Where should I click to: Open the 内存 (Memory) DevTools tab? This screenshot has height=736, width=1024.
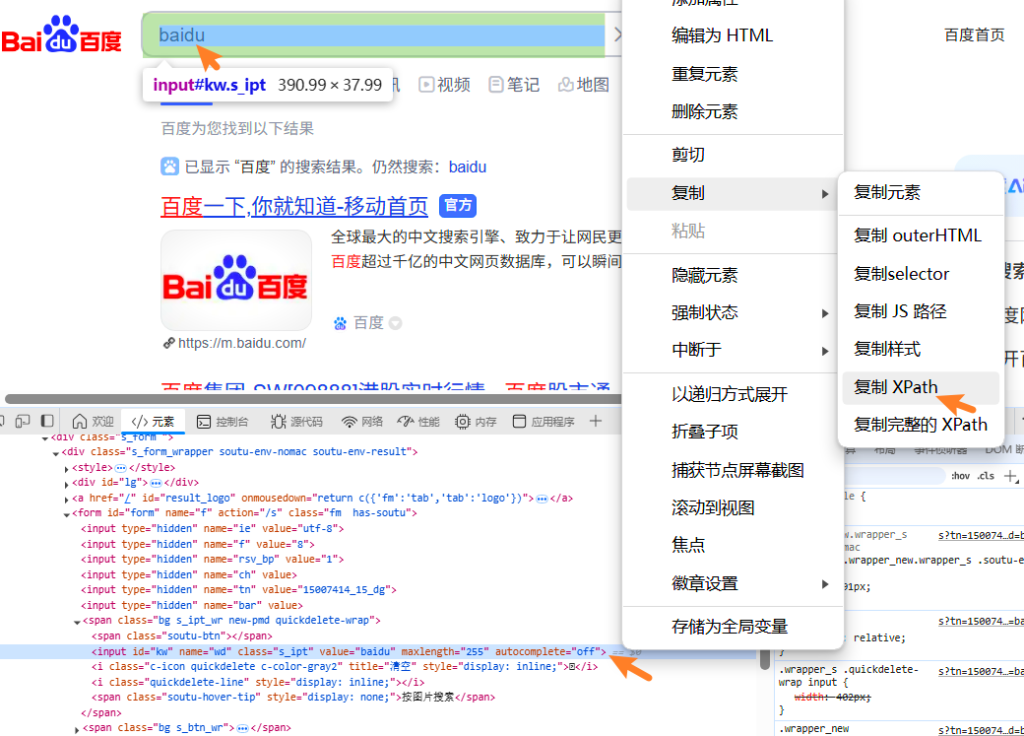(475, 422)
